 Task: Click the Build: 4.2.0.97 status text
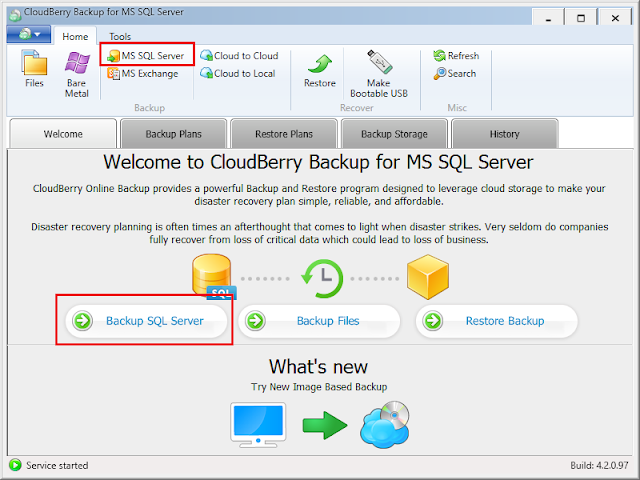click(x=599, y=465)
